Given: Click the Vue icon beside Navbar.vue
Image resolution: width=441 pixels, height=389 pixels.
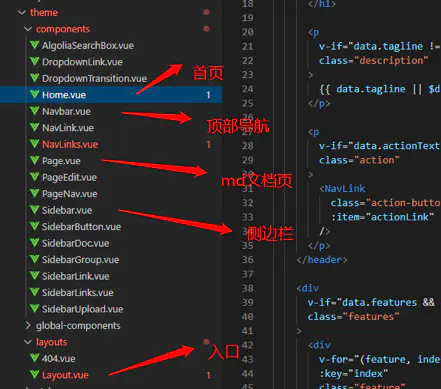Looking at the screenshot, I should click(x=34, y=111).
